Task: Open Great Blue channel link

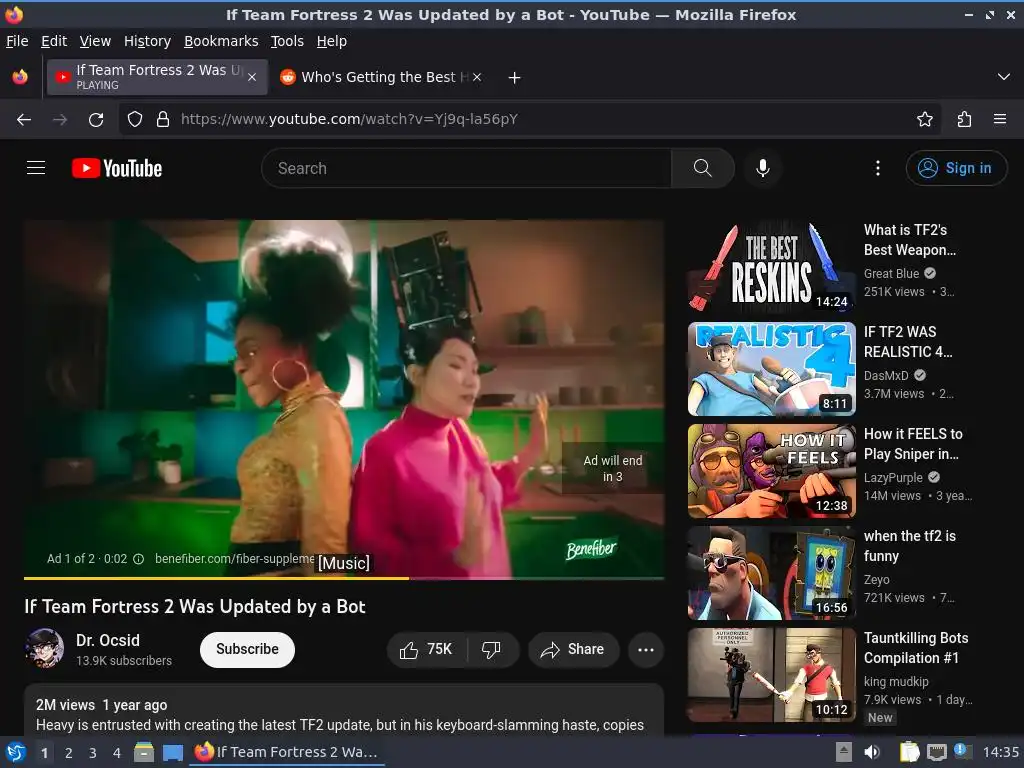Action: click(891, 274)
